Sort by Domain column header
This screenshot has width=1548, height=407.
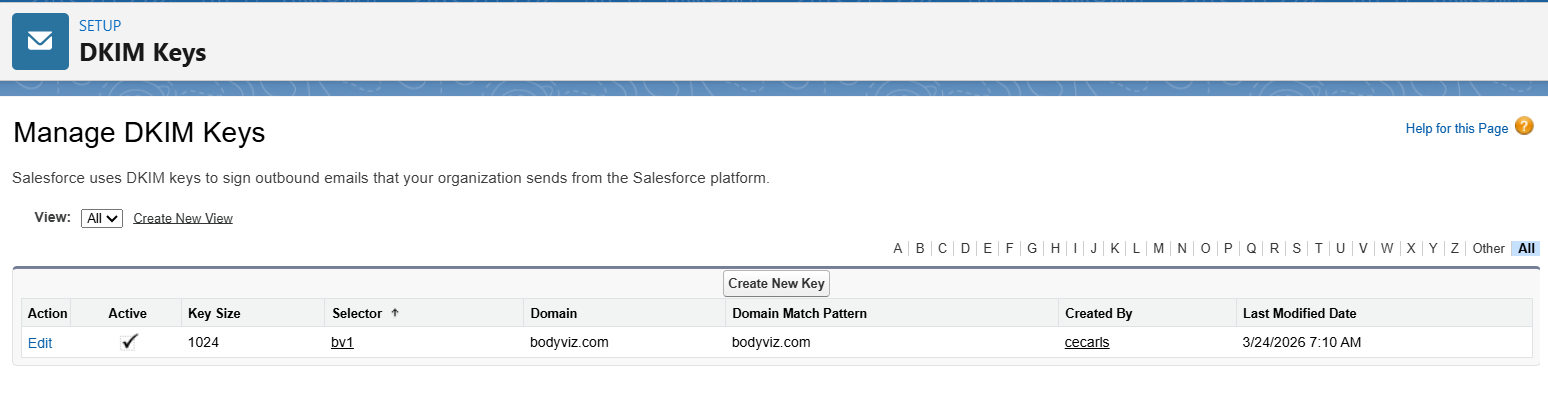(x=553, y=313)
